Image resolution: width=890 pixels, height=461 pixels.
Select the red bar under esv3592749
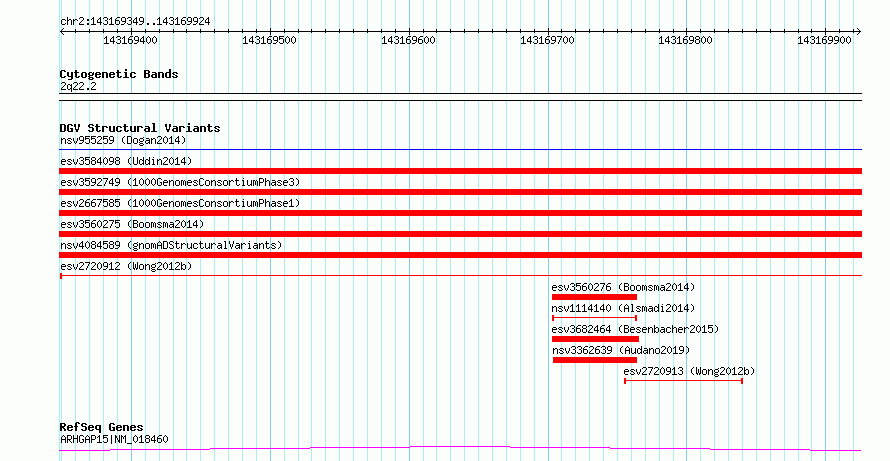[x=461, y=192]
